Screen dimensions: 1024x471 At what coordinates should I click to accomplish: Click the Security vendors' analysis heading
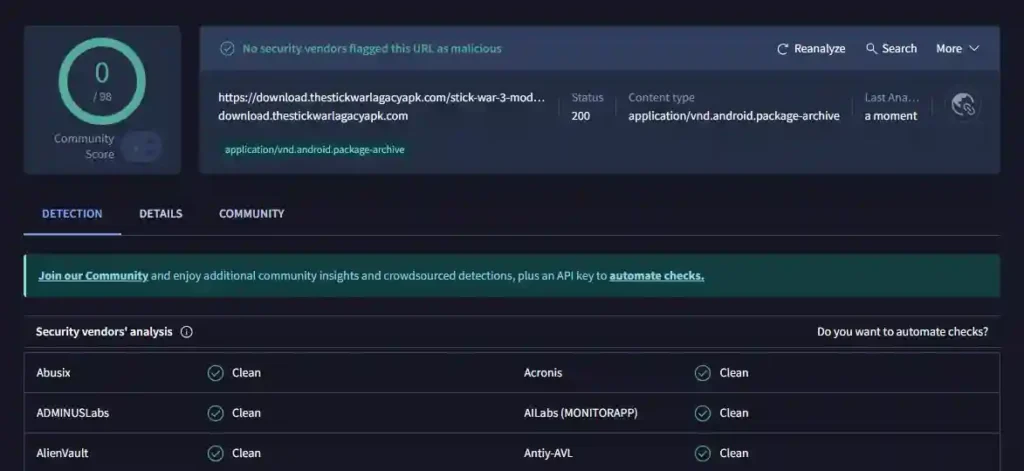tap(104, 332)
